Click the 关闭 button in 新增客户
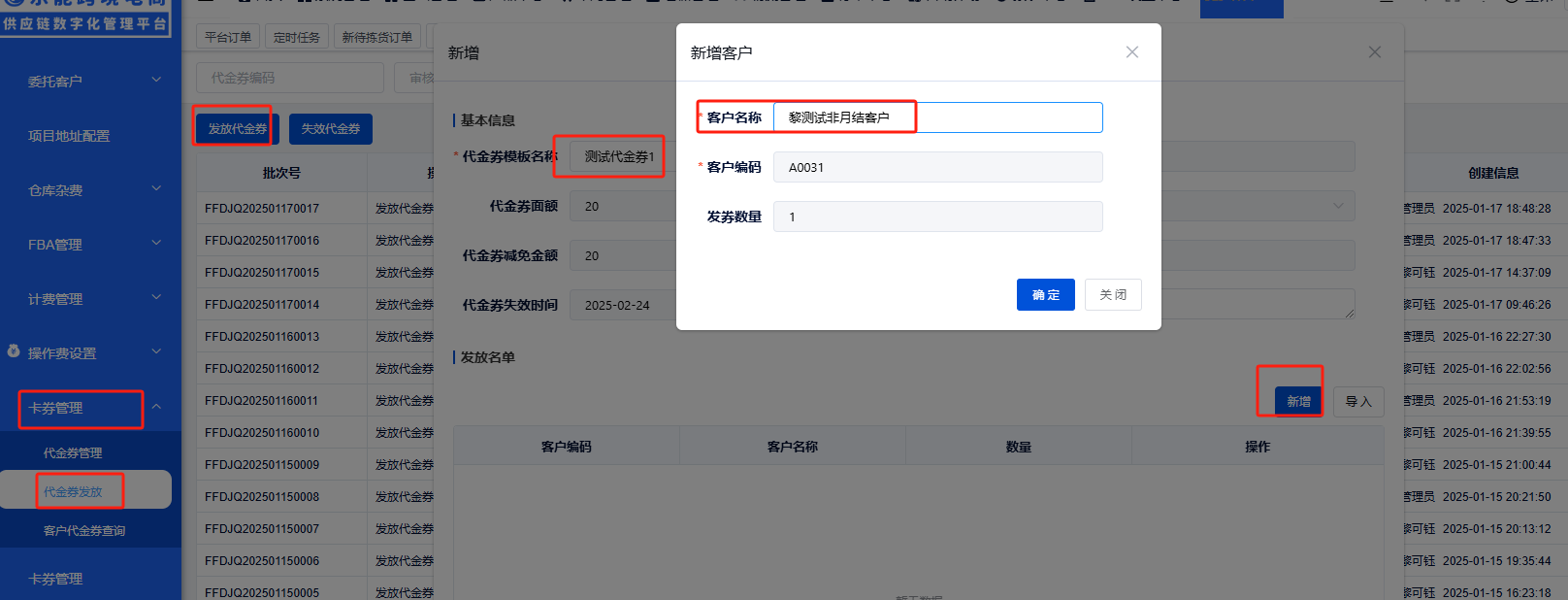1568x600 pixels. (x=1113, y=294)
